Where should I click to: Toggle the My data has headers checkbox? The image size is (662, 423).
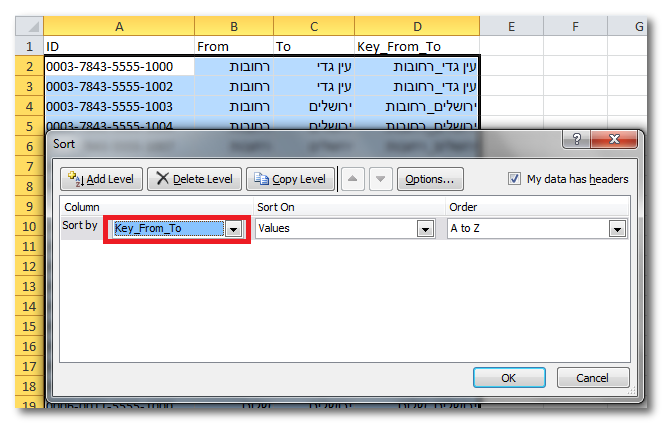click(x=514, y=179)
